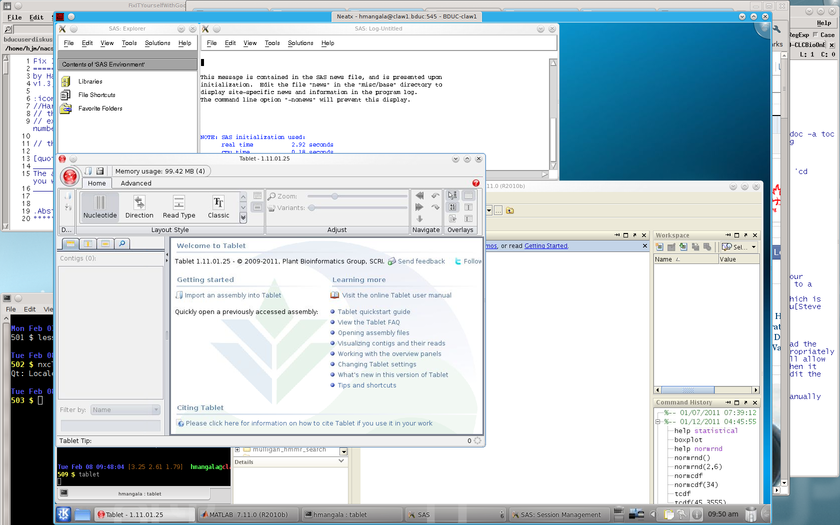Open Tablet quickstart guide link
This screenshot has width=840, height=525.
click(374, 312)
